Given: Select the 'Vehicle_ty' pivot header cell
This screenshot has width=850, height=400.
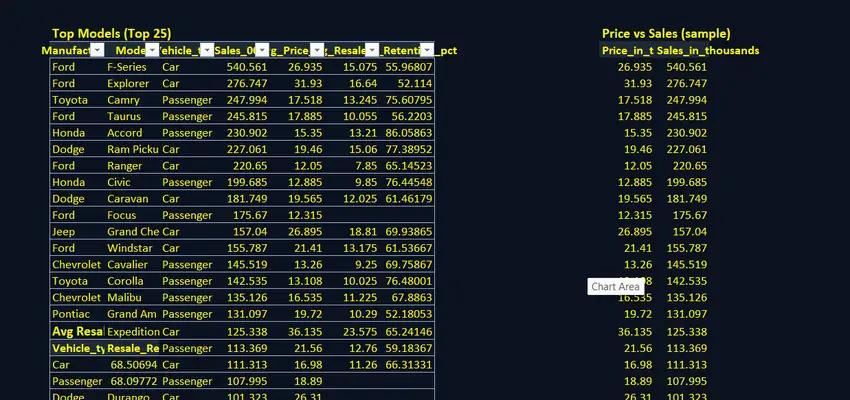Looking at the screenshot, I should [78, 348].
